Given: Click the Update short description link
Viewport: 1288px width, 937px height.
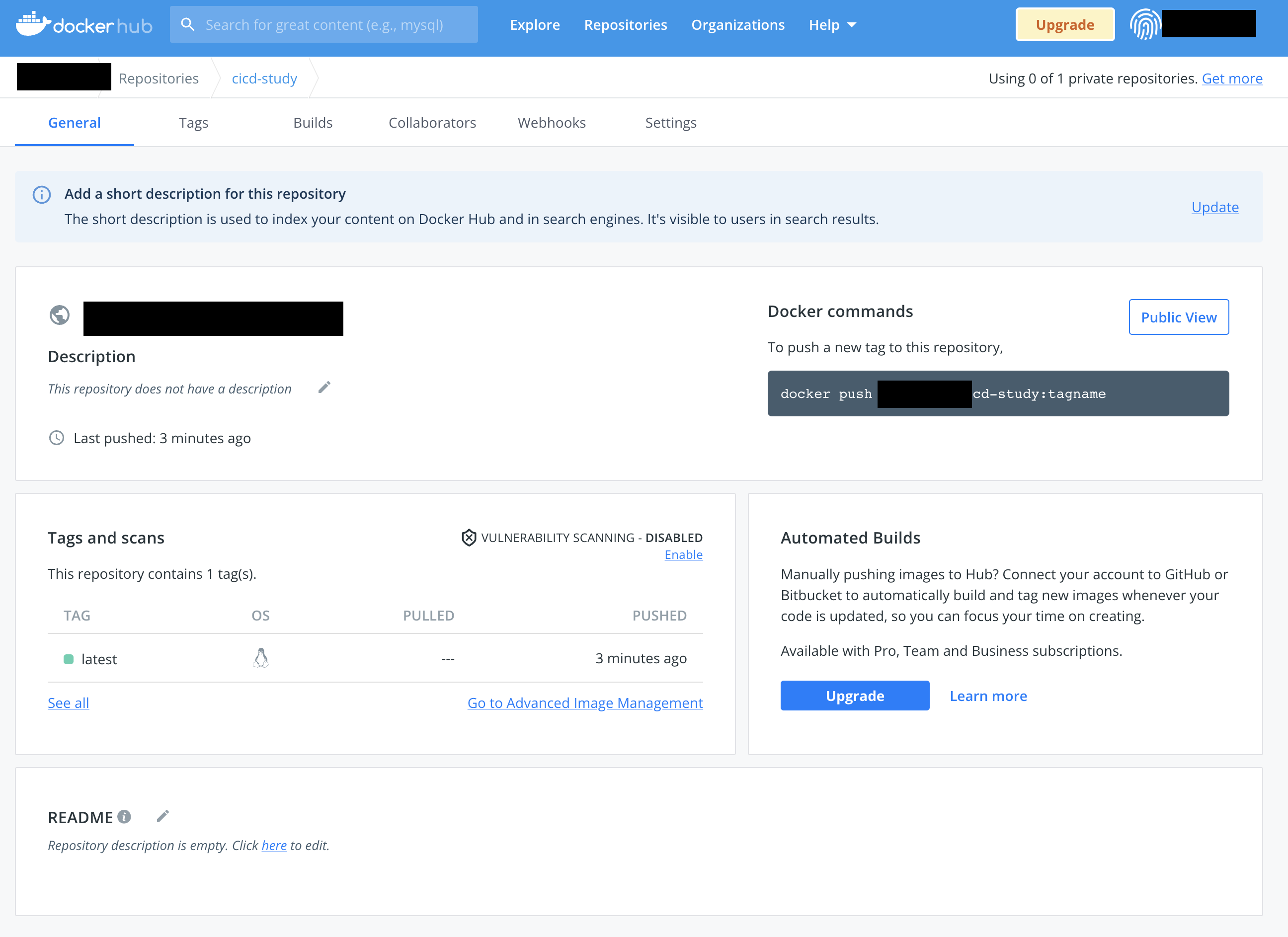Looking at the screenshot, I should click(1215, 207).
